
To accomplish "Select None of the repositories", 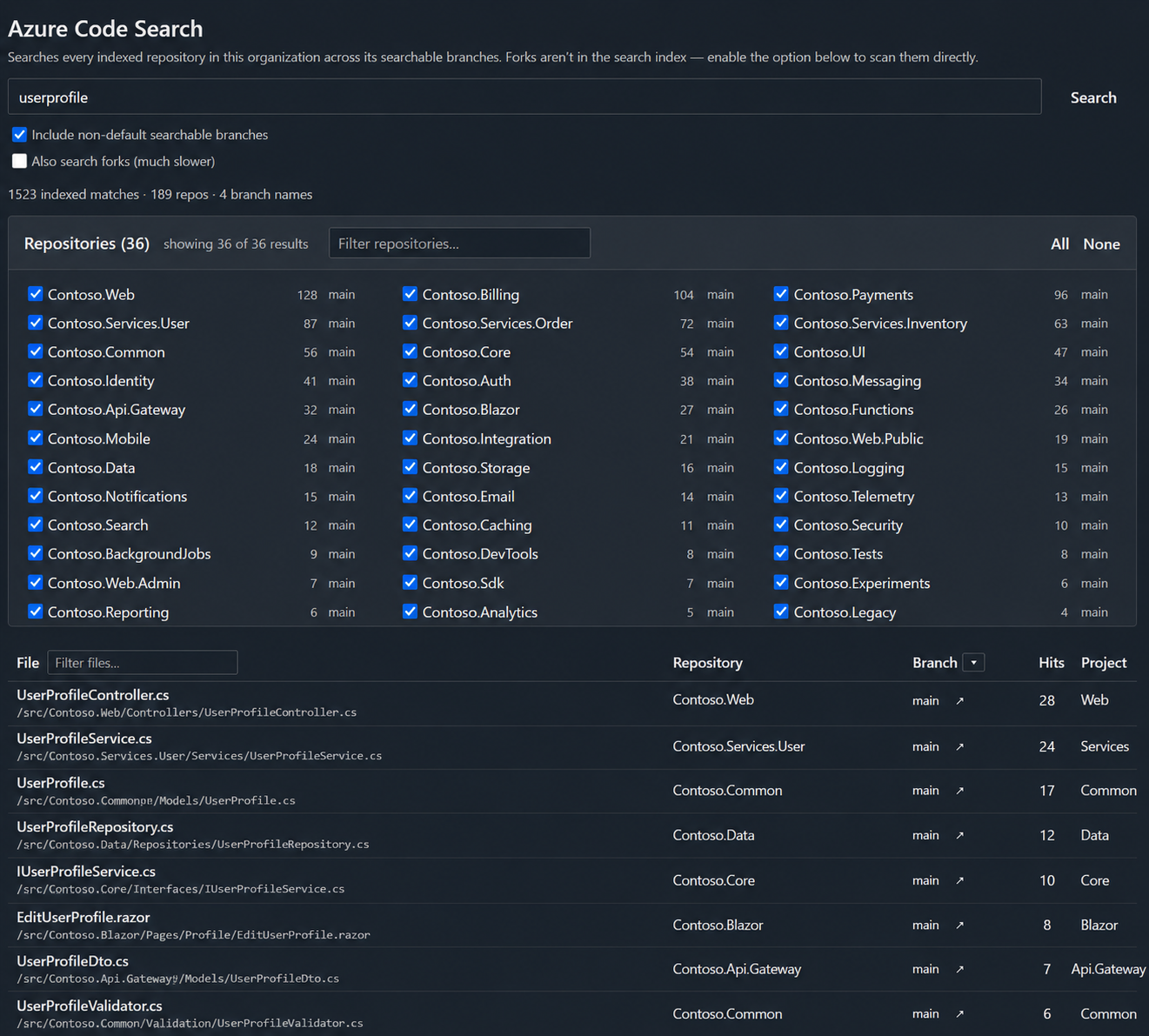I will 1101,244.
